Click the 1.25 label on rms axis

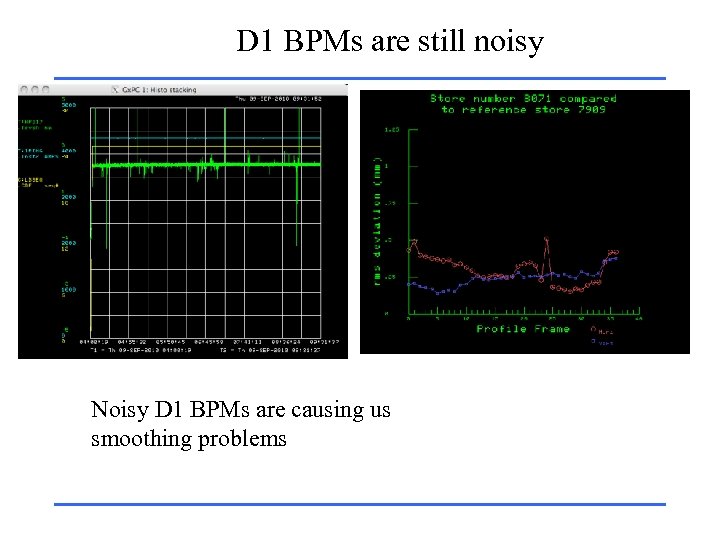(392, 130)
